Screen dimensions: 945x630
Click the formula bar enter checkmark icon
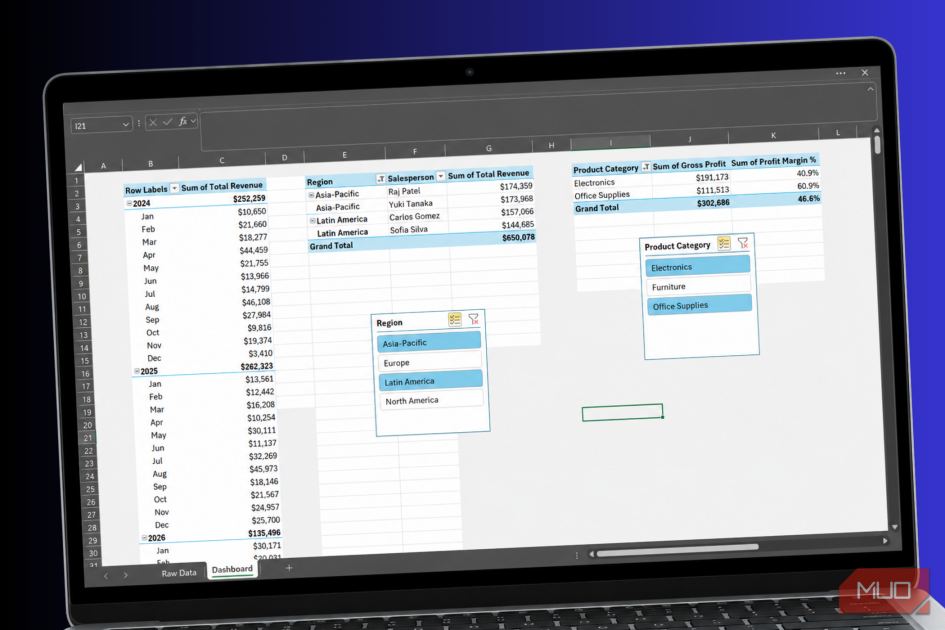(x=168, y=122)
